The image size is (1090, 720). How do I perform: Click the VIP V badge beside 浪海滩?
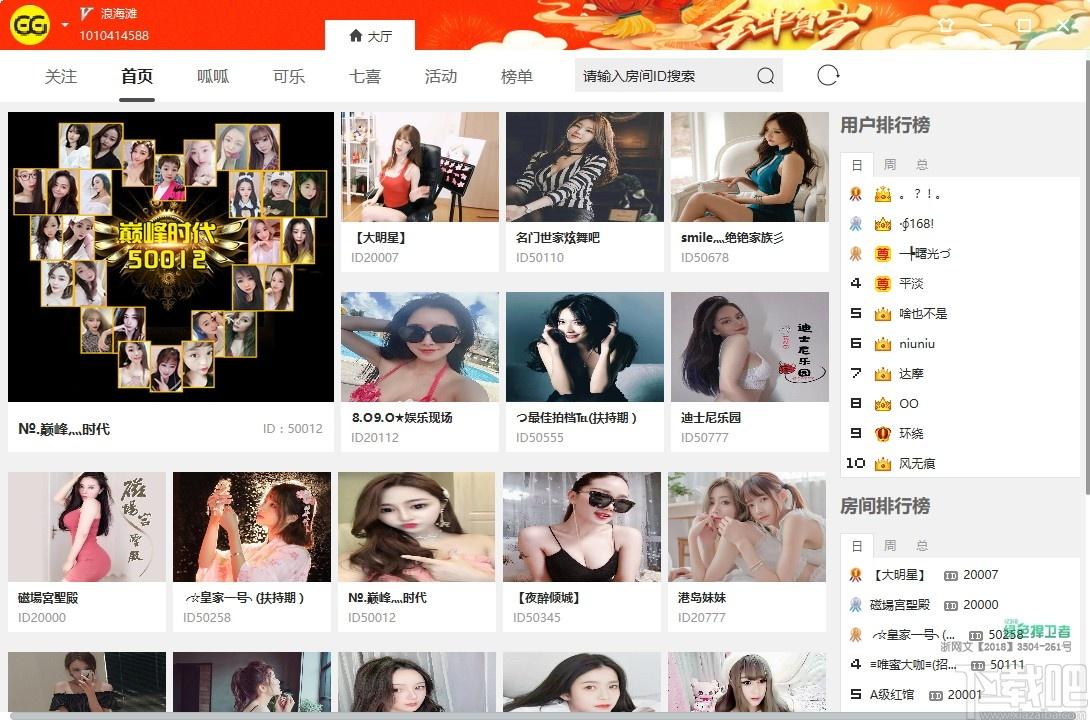pyautogui.click(x=86, y=13)
